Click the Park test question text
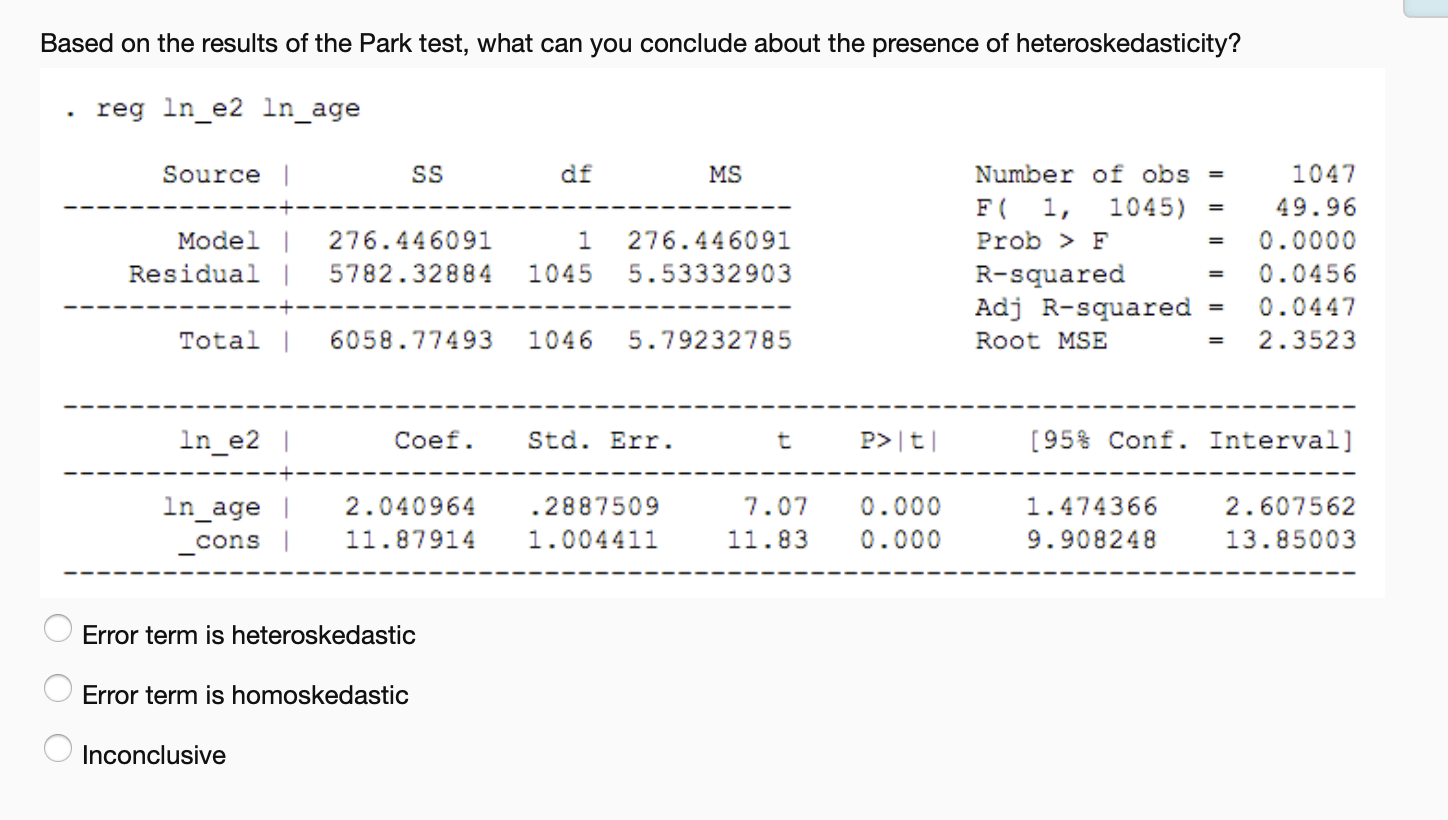This screenshot has width=1448, height=820. 640,43
